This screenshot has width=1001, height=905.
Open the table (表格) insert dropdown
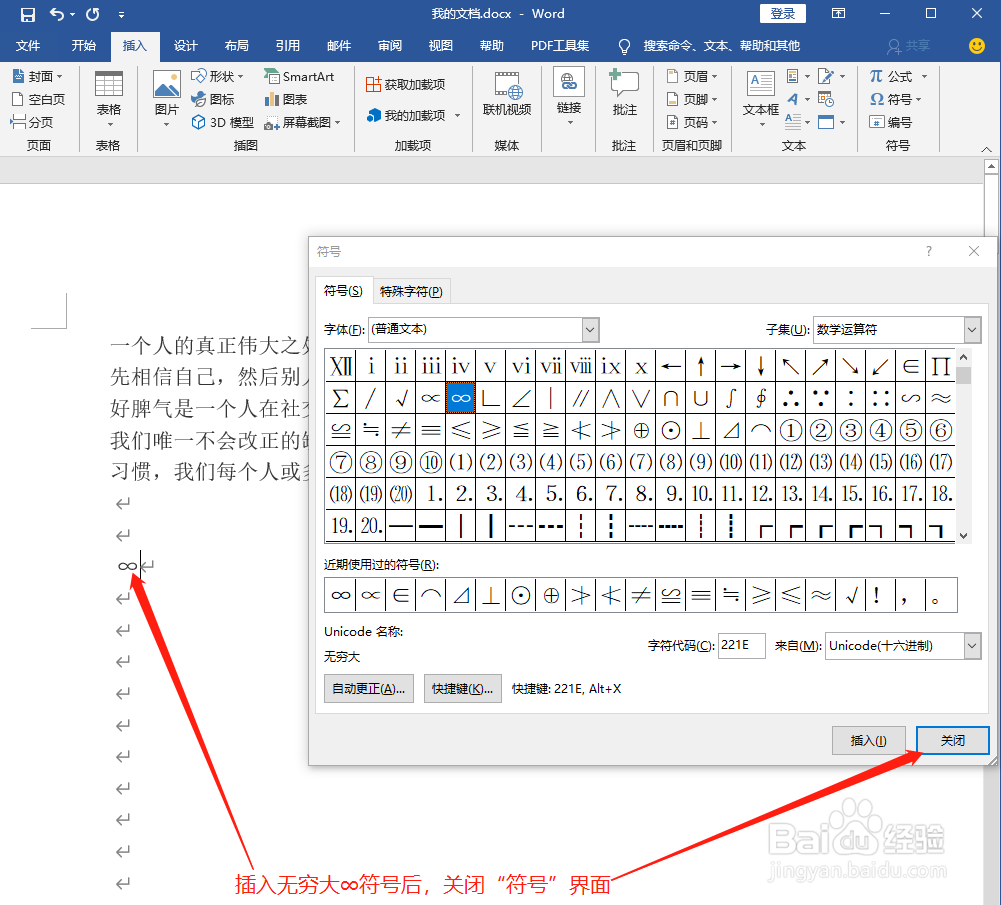click(109, 100)
